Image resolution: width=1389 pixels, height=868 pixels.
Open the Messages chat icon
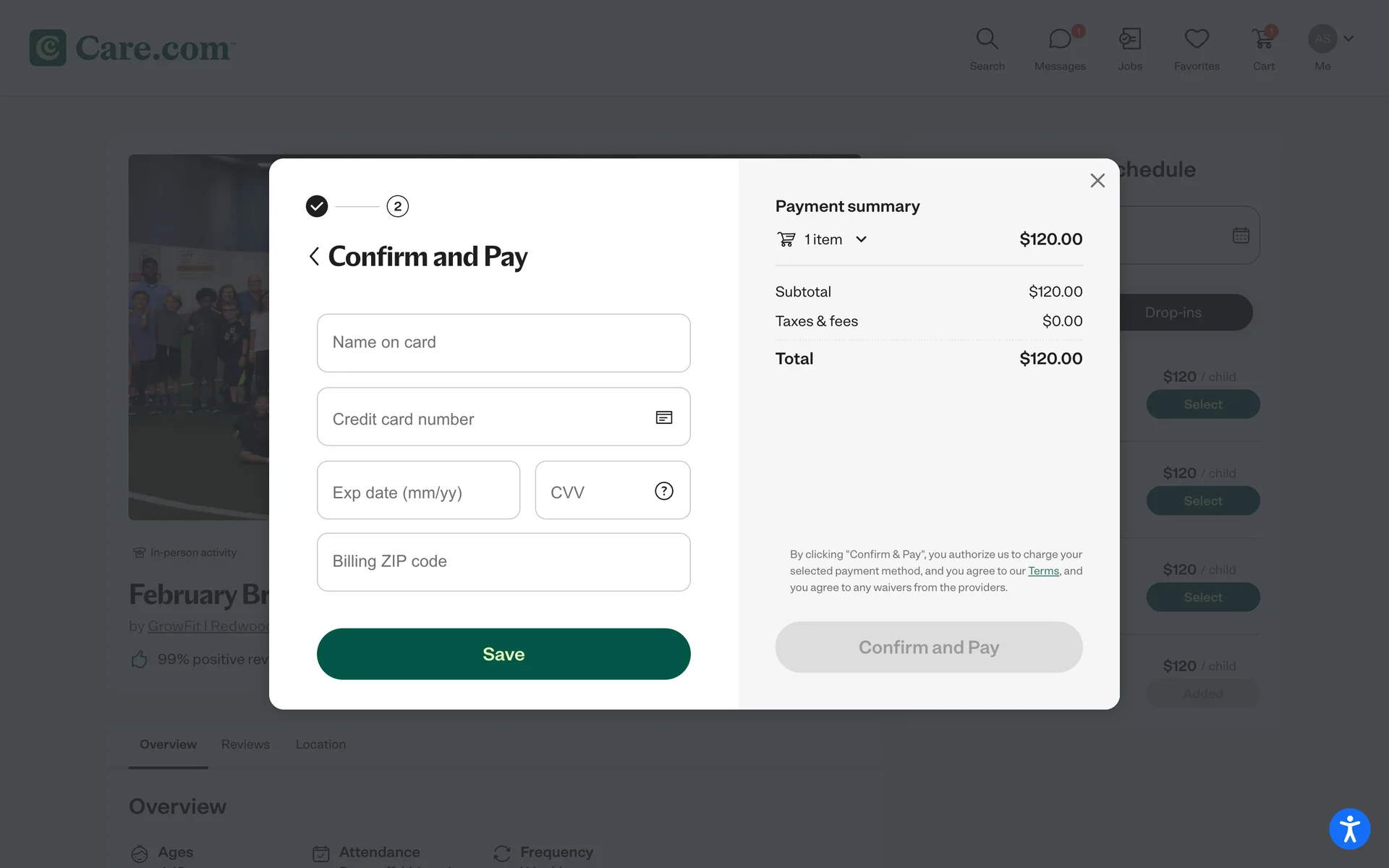pos(1060,39)
